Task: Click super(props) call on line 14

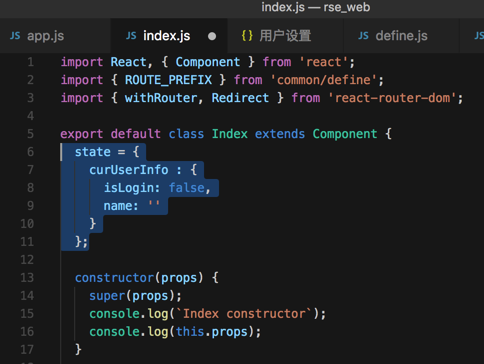Action: pyautogui.click(x=132, y=296)
